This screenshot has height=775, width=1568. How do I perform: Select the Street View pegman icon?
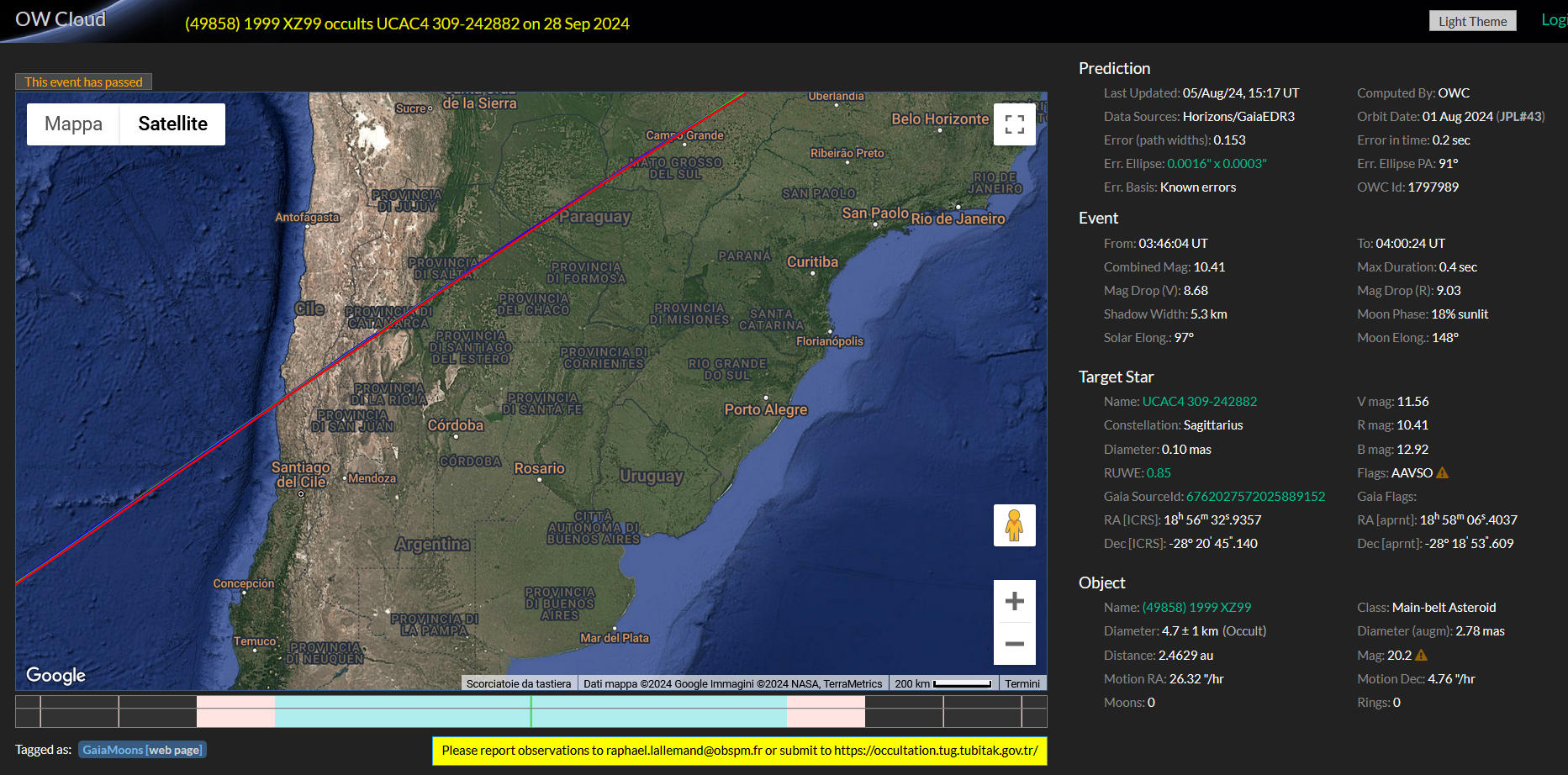coord(1015,525)
